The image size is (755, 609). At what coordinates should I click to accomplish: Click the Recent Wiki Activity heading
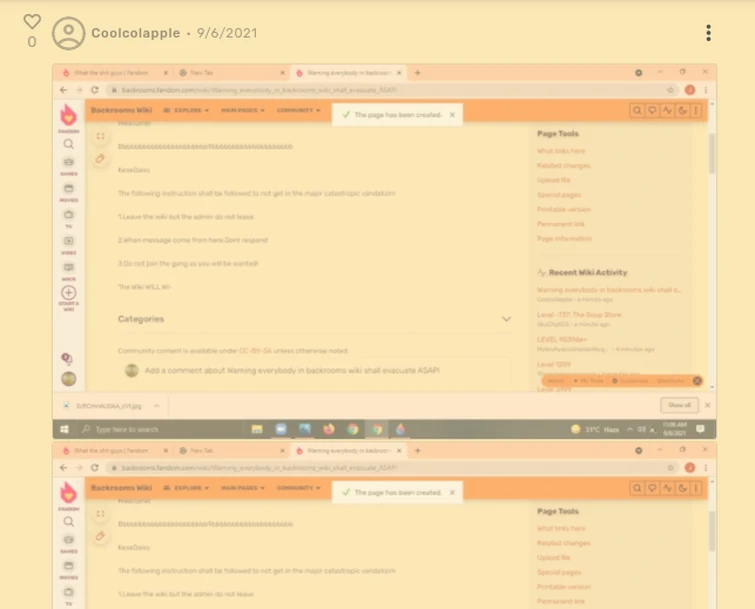pos(588,272)
